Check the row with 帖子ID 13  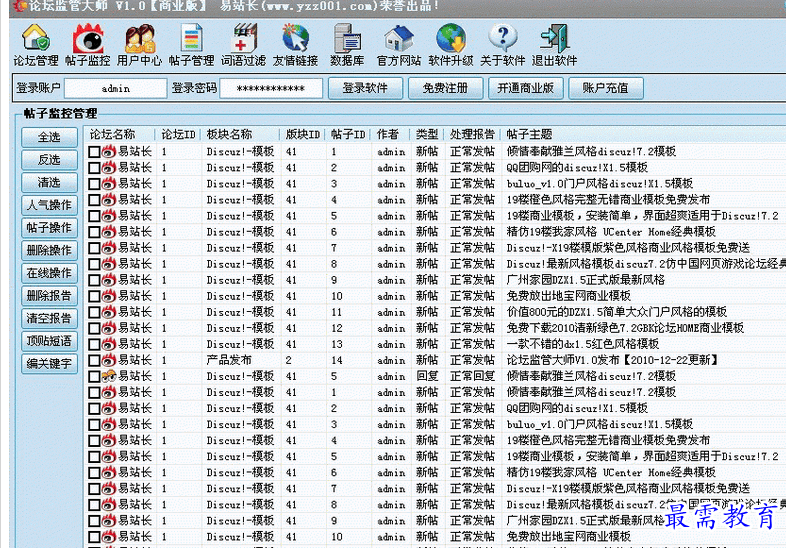94,344
